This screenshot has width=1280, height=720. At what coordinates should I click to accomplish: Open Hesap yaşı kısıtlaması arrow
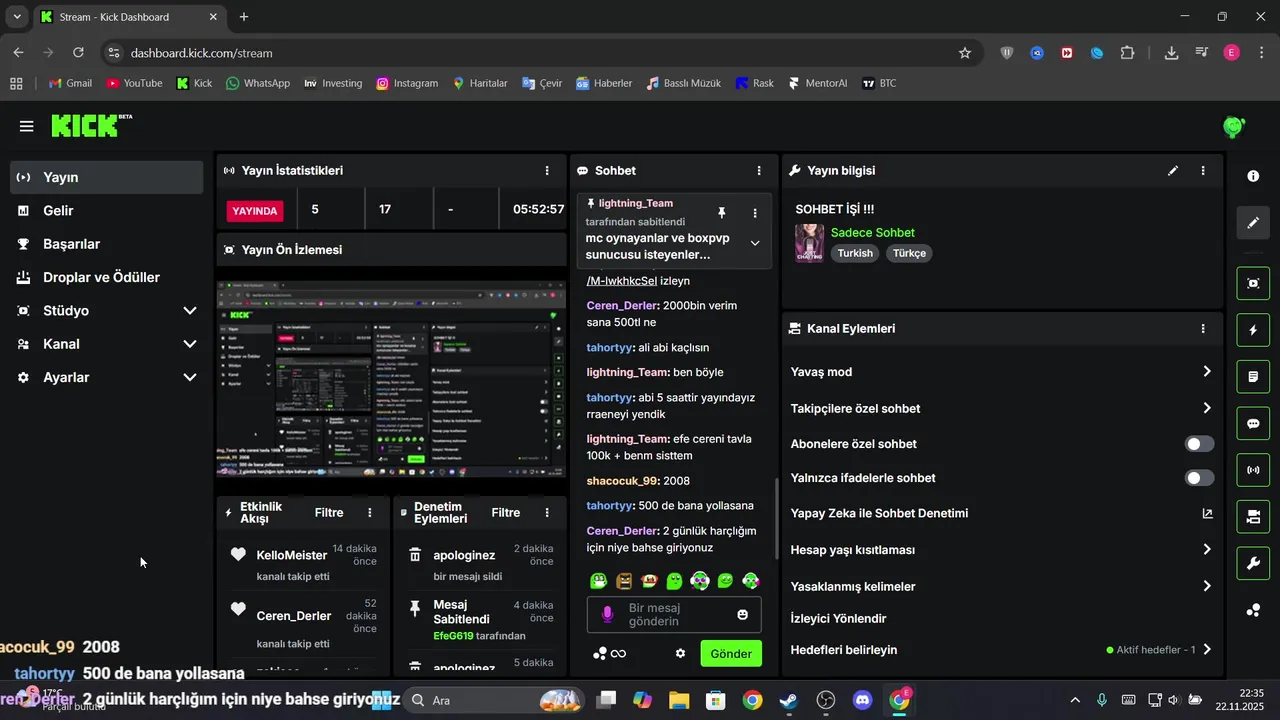coord(1207,549)
